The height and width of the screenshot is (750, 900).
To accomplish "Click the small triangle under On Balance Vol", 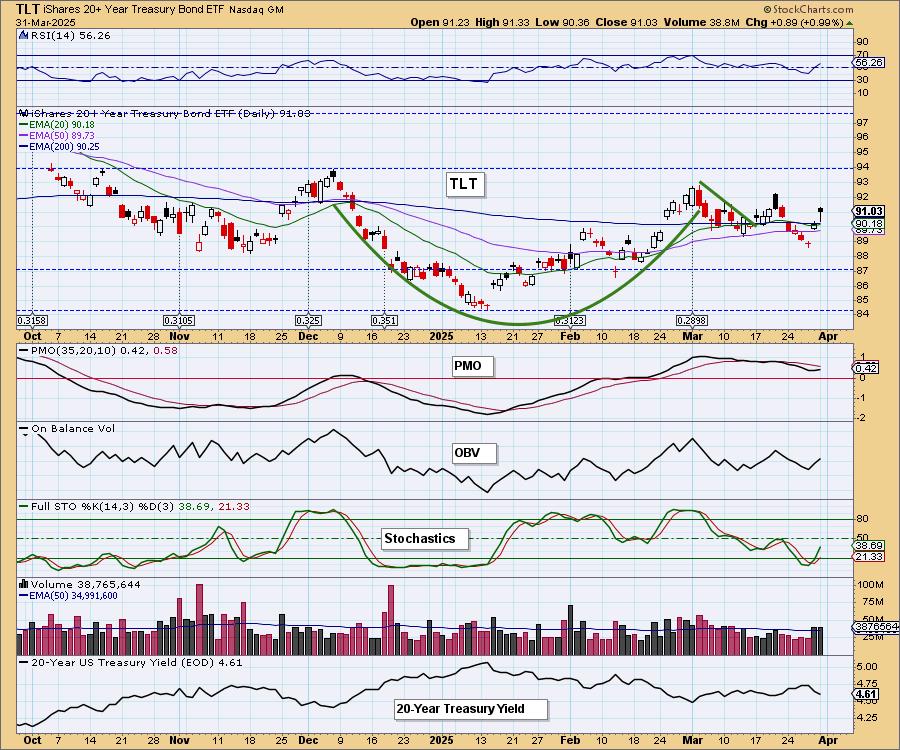I will pyautogui.click(x=25, y=436).
